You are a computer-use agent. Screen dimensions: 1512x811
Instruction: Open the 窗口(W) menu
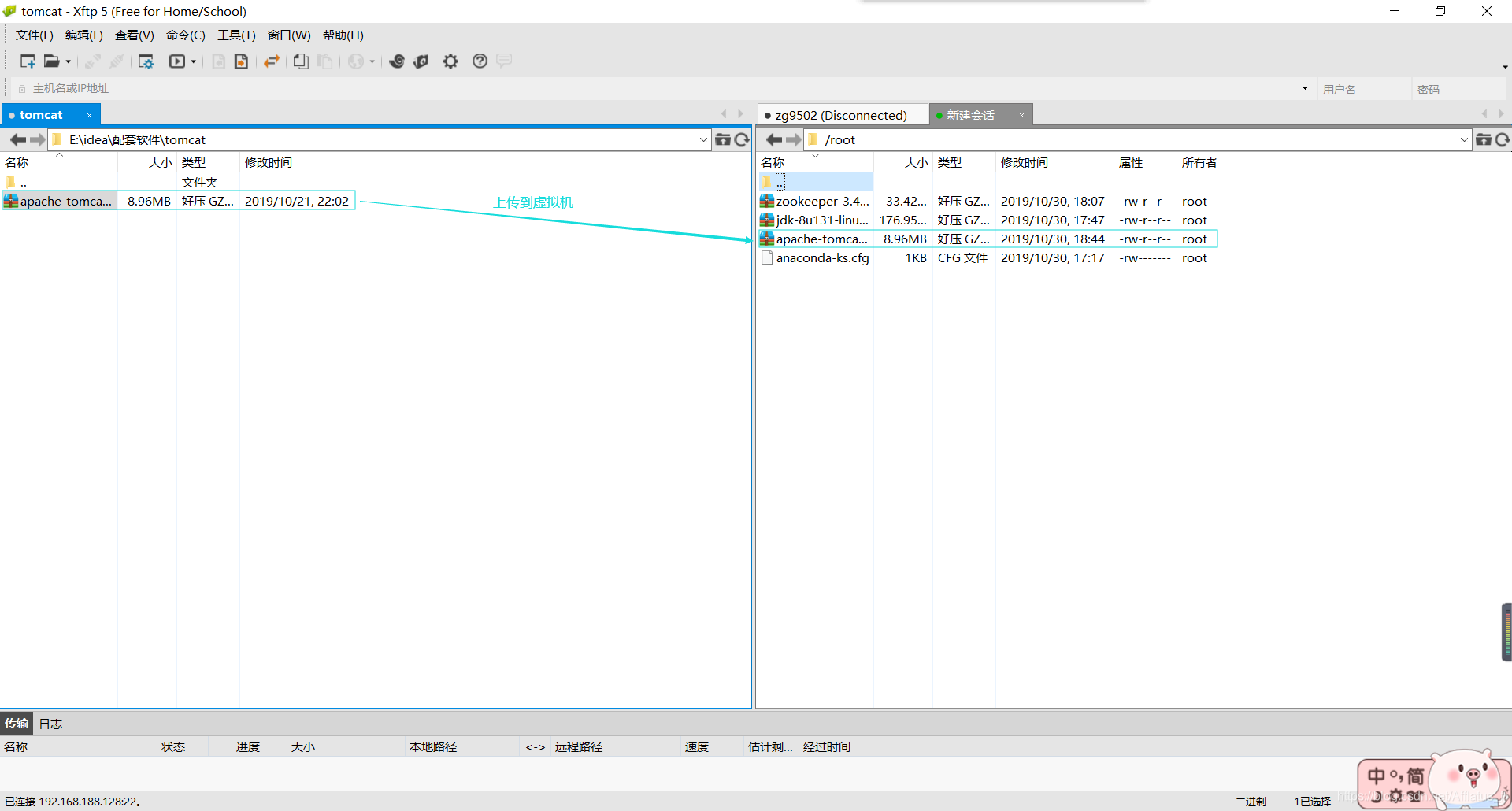click(x=289, y=35)
